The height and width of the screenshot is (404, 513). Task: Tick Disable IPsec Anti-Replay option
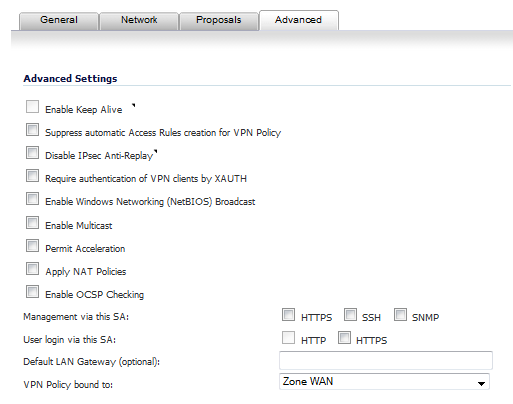click(32, 153)
